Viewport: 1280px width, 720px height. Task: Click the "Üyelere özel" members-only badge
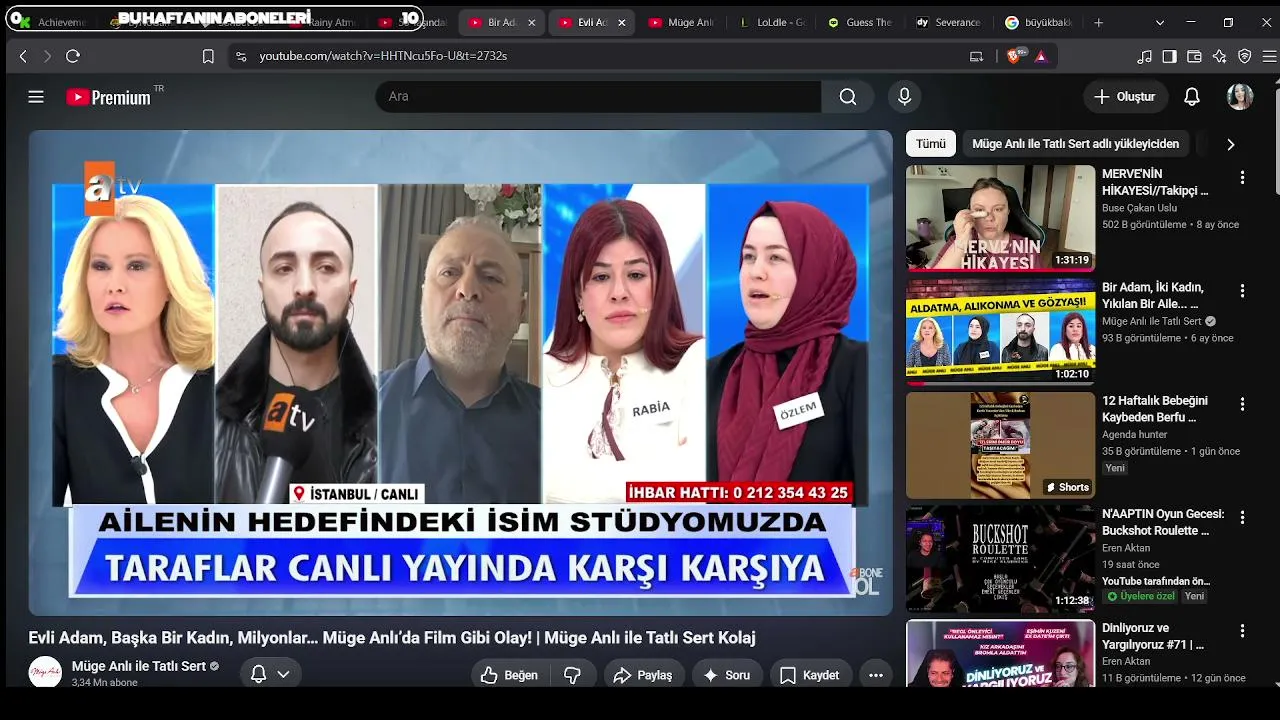click(x=1140, y=596)
